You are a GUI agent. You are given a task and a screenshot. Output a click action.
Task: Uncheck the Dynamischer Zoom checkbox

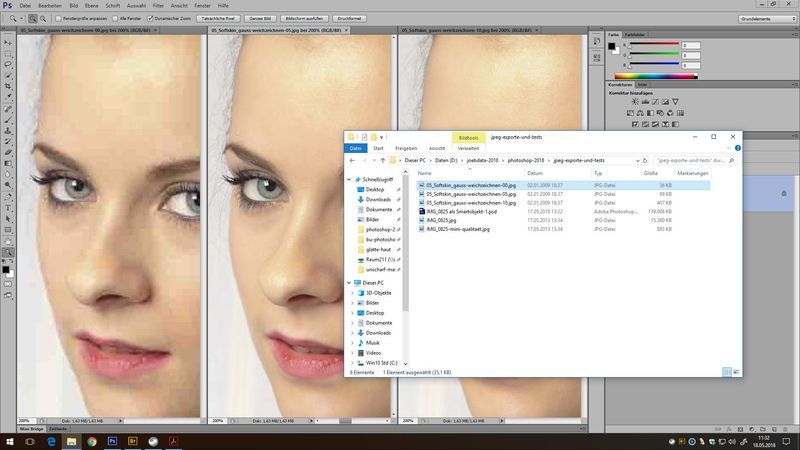pyautogui.click(x=151, y=18)
